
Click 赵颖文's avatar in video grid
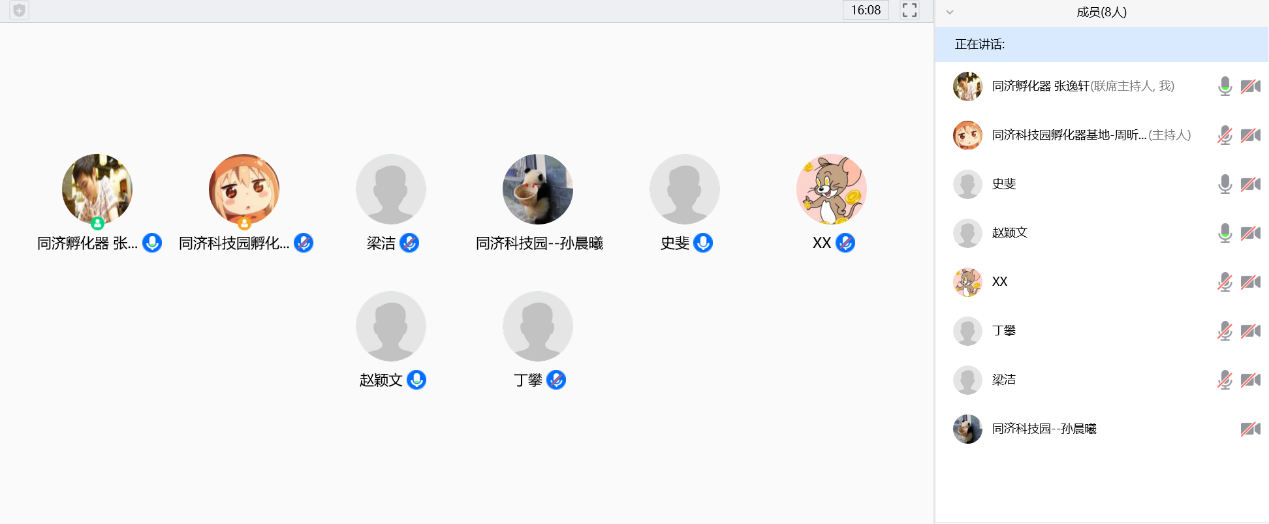391,326
